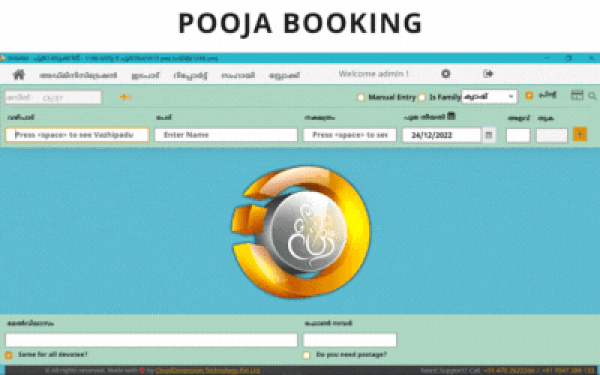The height and width of the screenshot is (375, 600).
Task: Click the small orange plus near receipt field
Action: (126, 97)
